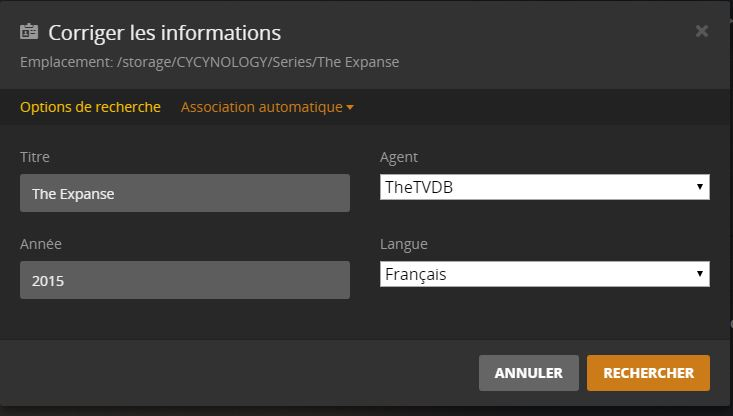Click the Langue label
This screenshot has height=416, width=733.
coord(404,244)
